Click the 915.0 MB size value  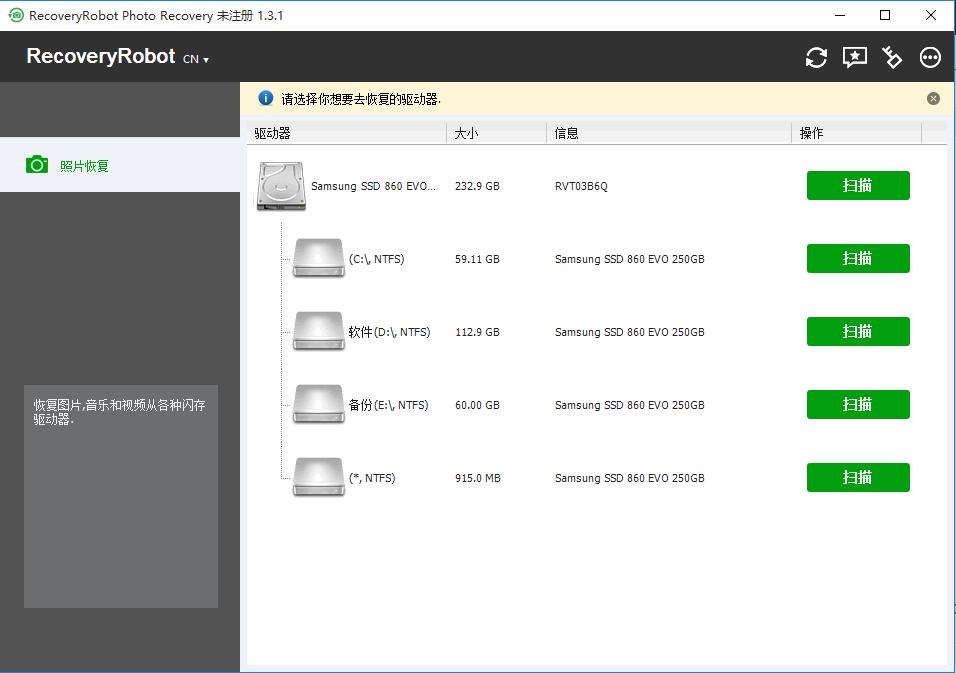pyautogui.click(x=477, y=478)
